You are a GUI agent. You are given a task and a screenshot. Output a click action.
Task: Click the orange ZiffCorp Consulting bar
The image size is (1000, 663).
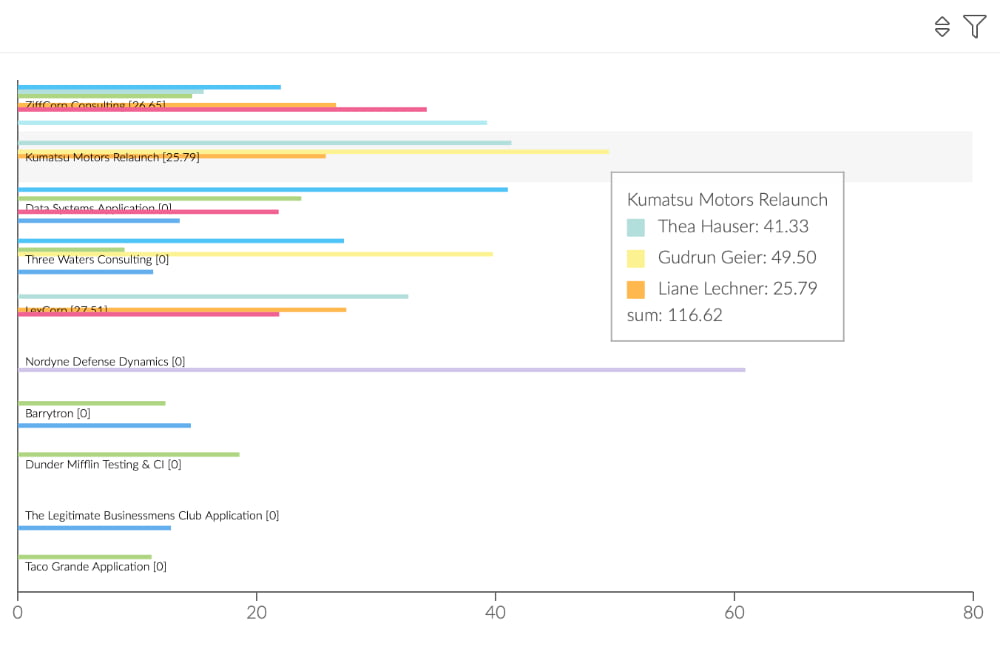coord(177,105)
